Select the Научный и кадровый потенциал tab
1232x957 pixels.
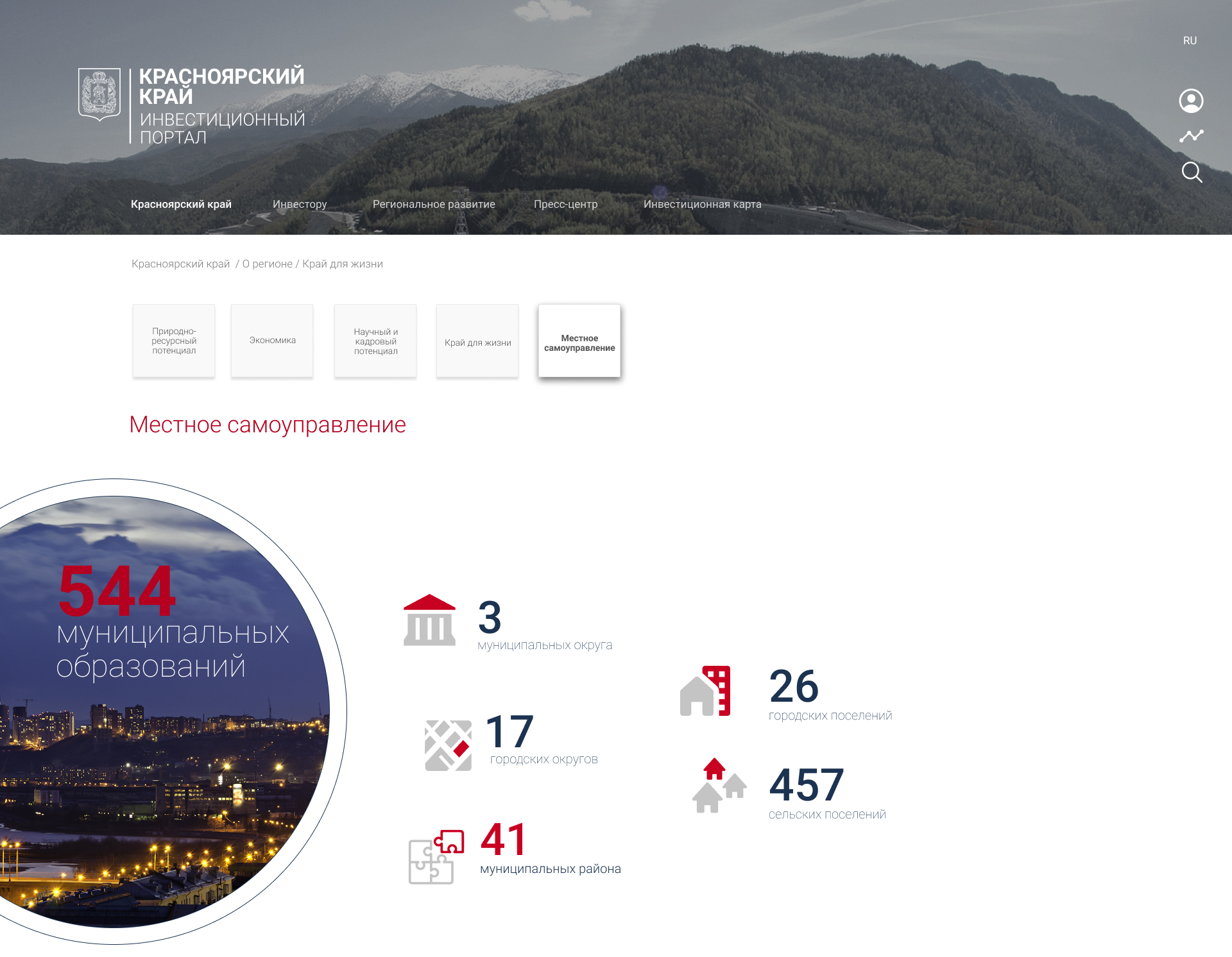click(x=375, y=341)
